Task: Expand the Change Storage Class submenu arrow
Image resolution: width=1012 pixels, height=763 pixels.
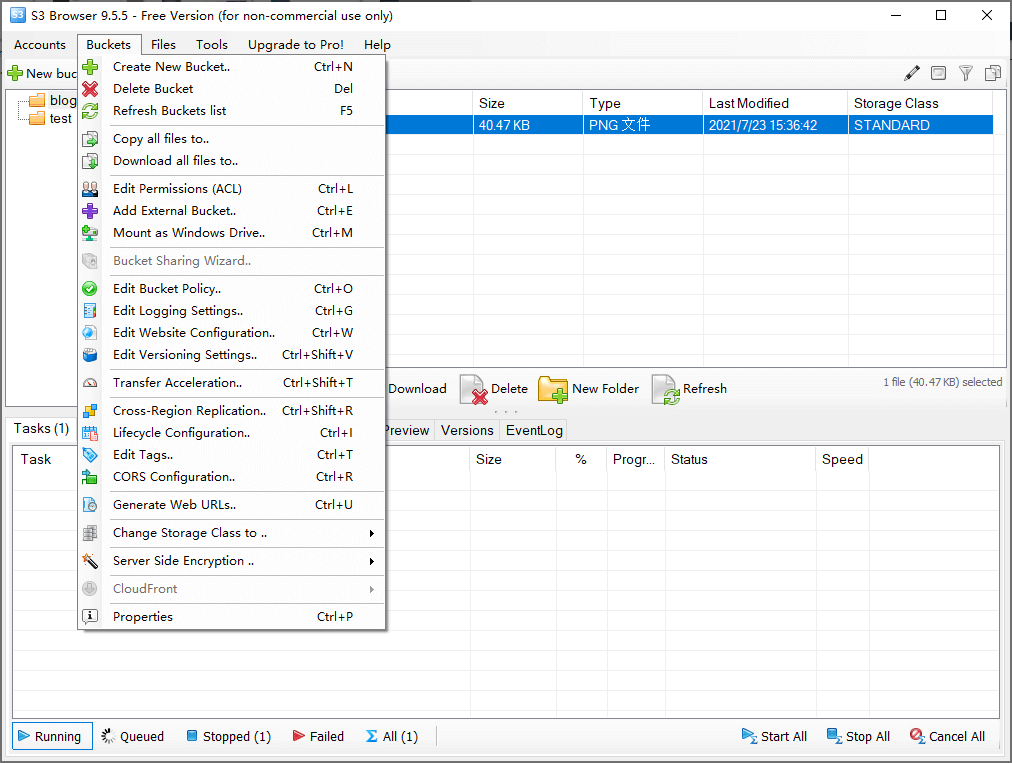Action: [x=372, y=533]
